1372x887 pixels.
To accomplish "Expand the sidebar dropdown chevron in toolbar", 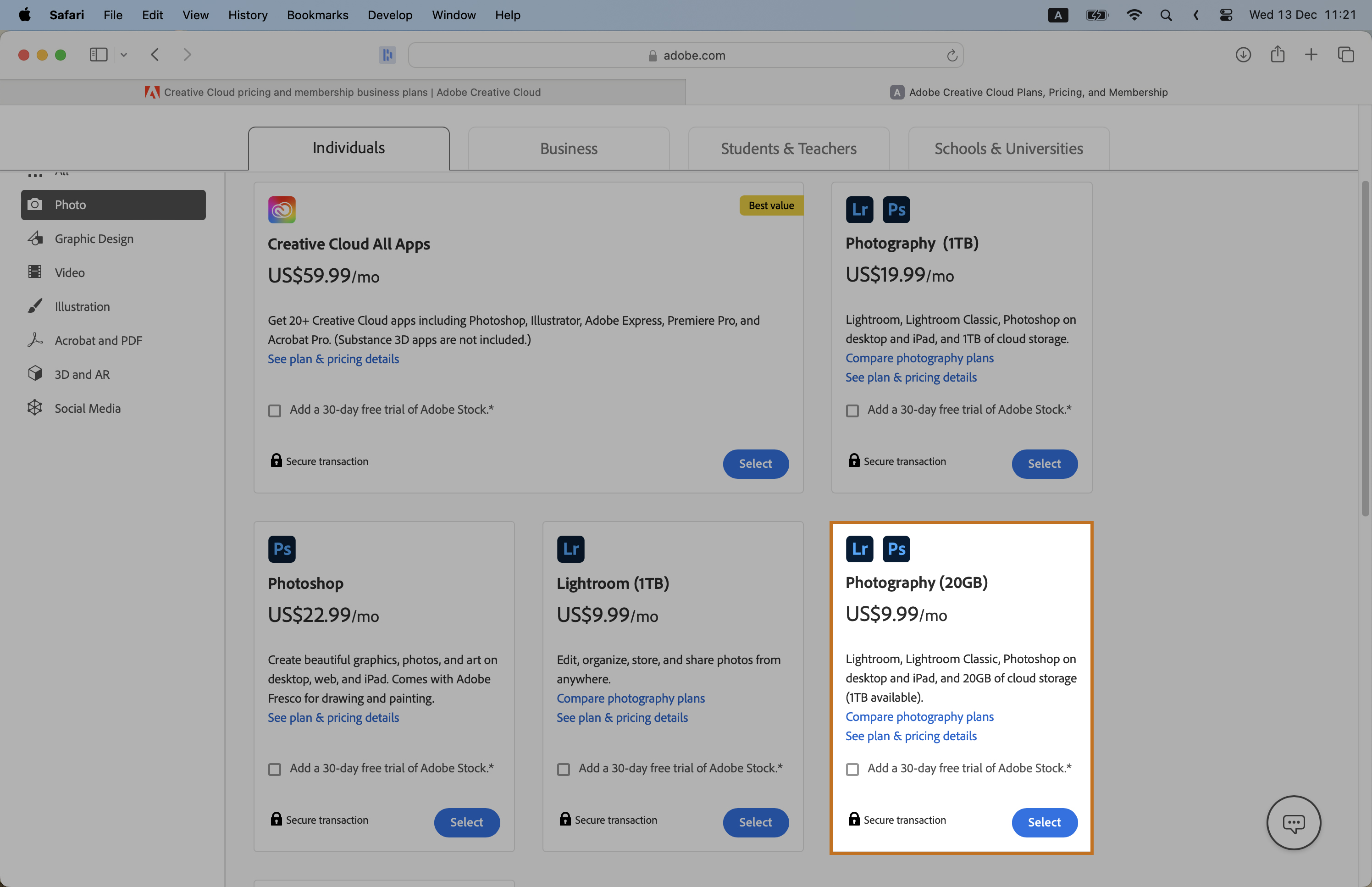I will click(124, 55).
